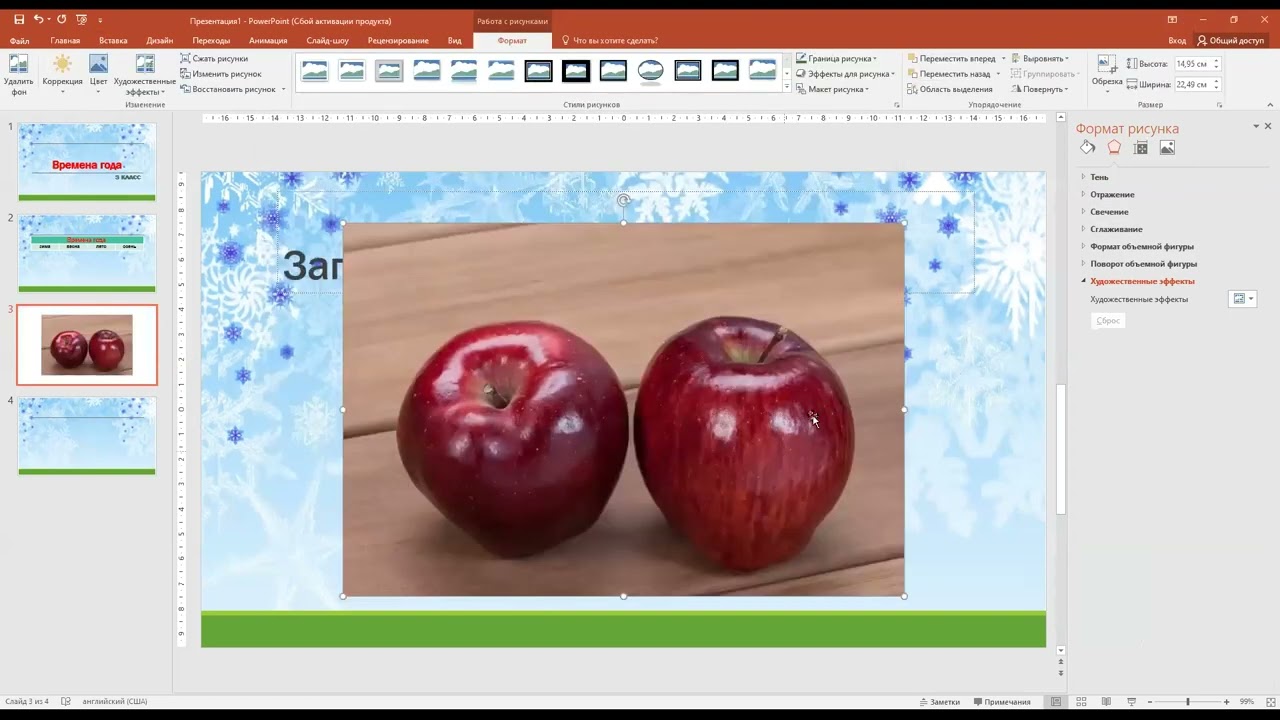Expand Формат объемной фигуры section
The image size is (1280, 720).
tap(1142, 246)
